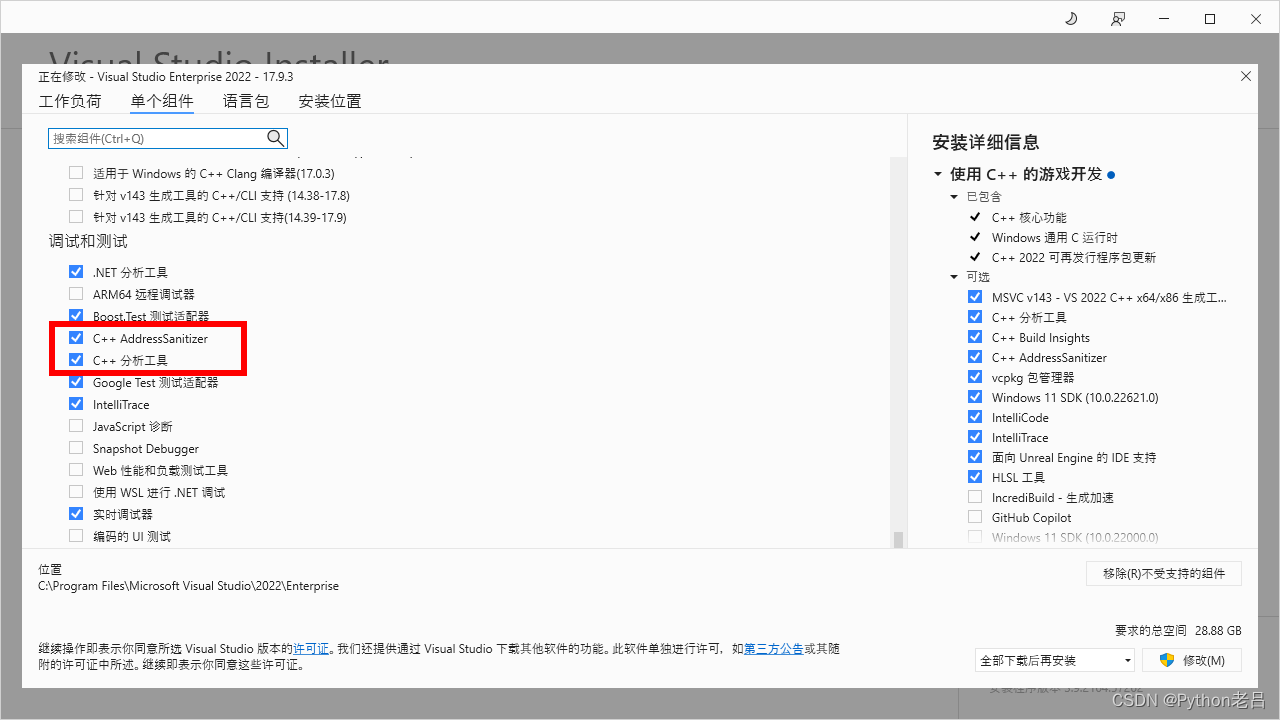
Task: Uncheck IntelliCode option
Action: pos(975,417)
